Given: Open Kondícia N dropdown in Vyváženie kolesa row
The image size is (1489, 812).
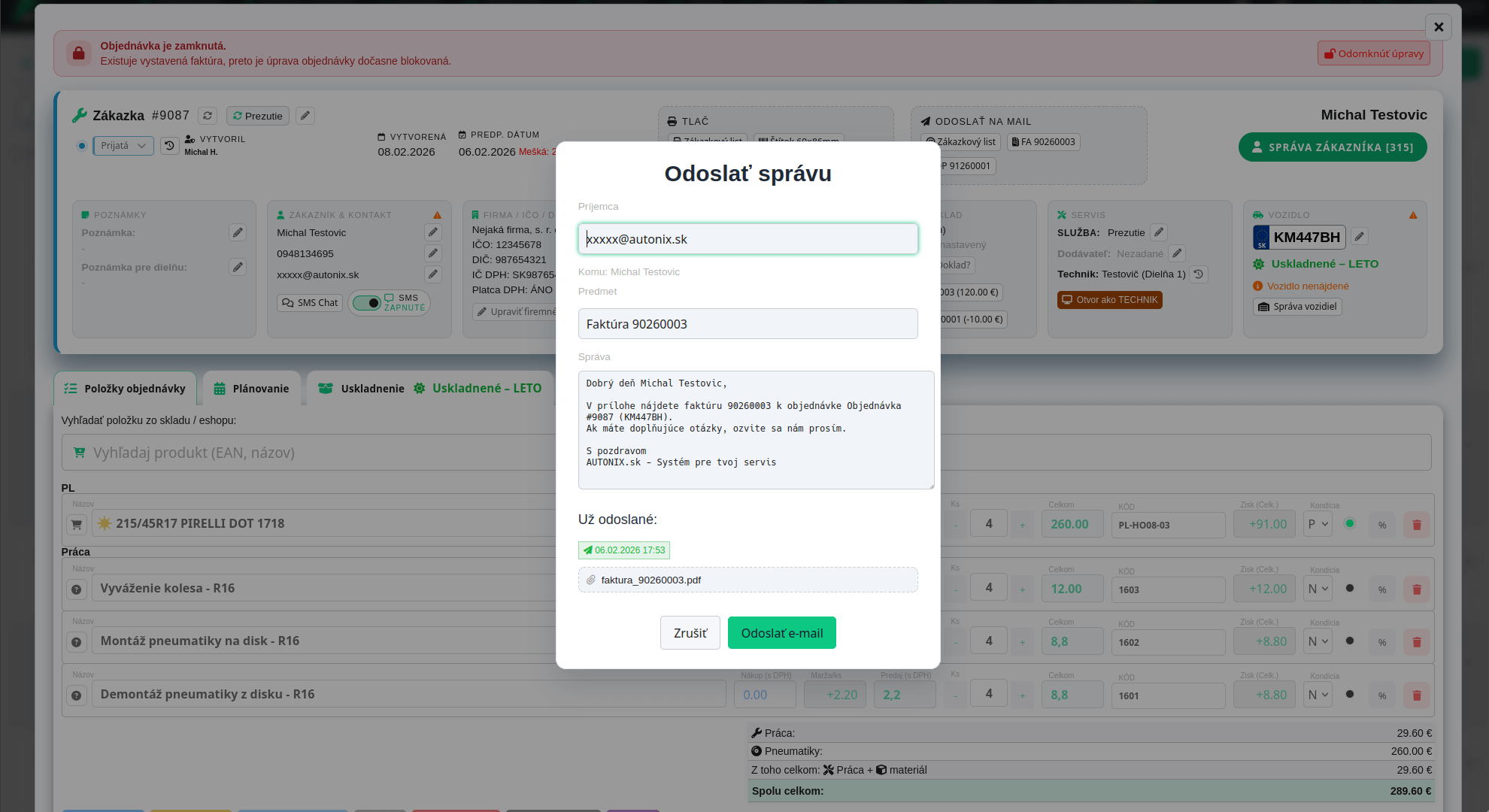Looking at the screenshot, I should point(1318,589).
